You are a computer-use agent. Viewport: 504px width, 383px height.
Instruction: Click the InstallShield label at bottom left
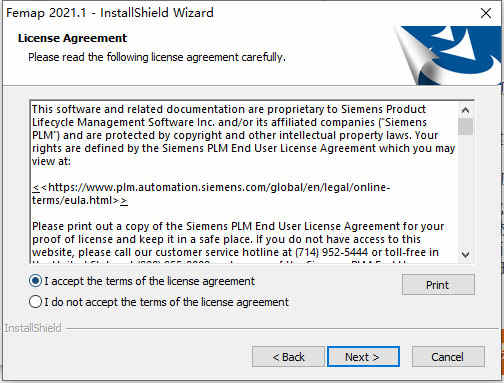coord(33,328)
